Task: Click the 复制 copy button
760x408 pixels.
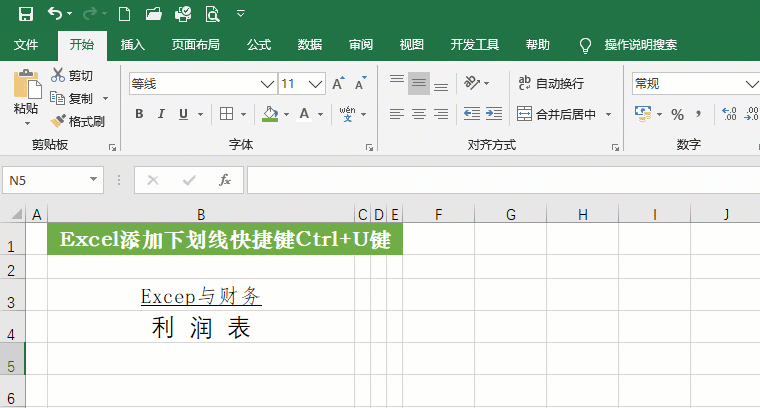Action: point(72,98)
